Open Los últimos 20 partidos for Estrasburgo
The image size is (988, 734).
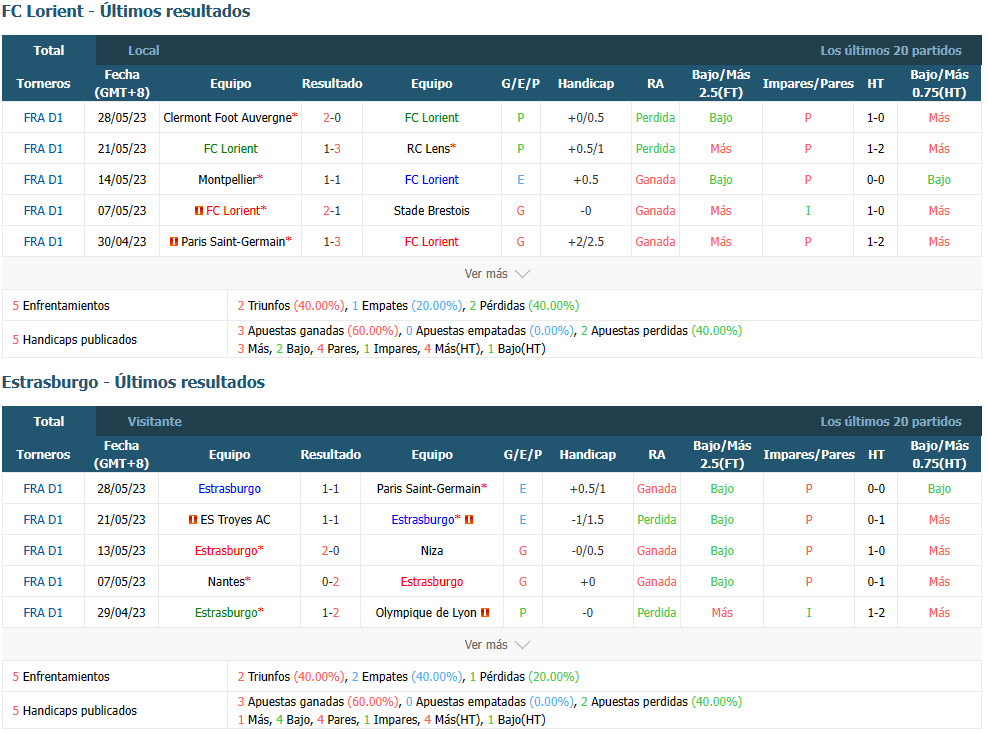pos(890,421)
